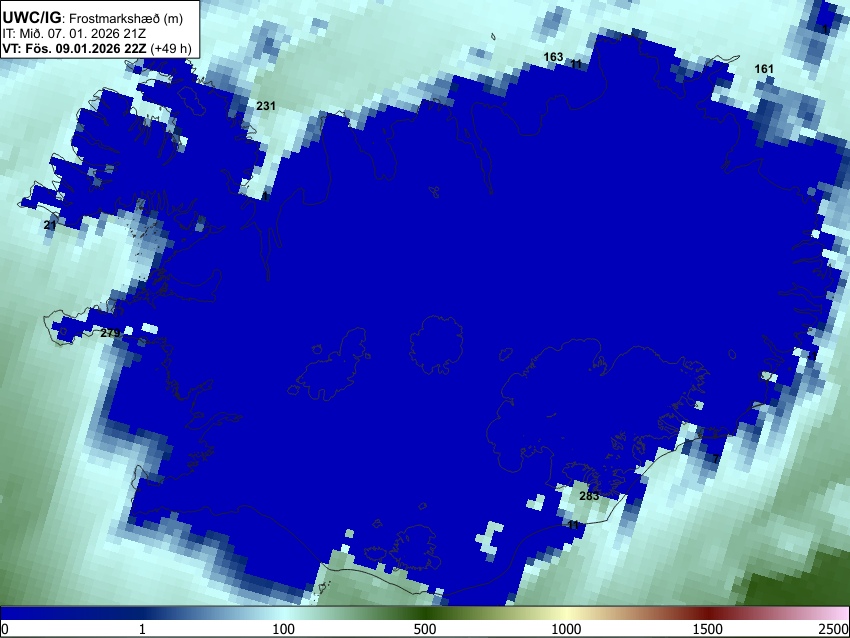
Task: Pick the 1500 label on the colour scale
Action: pos(708,629)
